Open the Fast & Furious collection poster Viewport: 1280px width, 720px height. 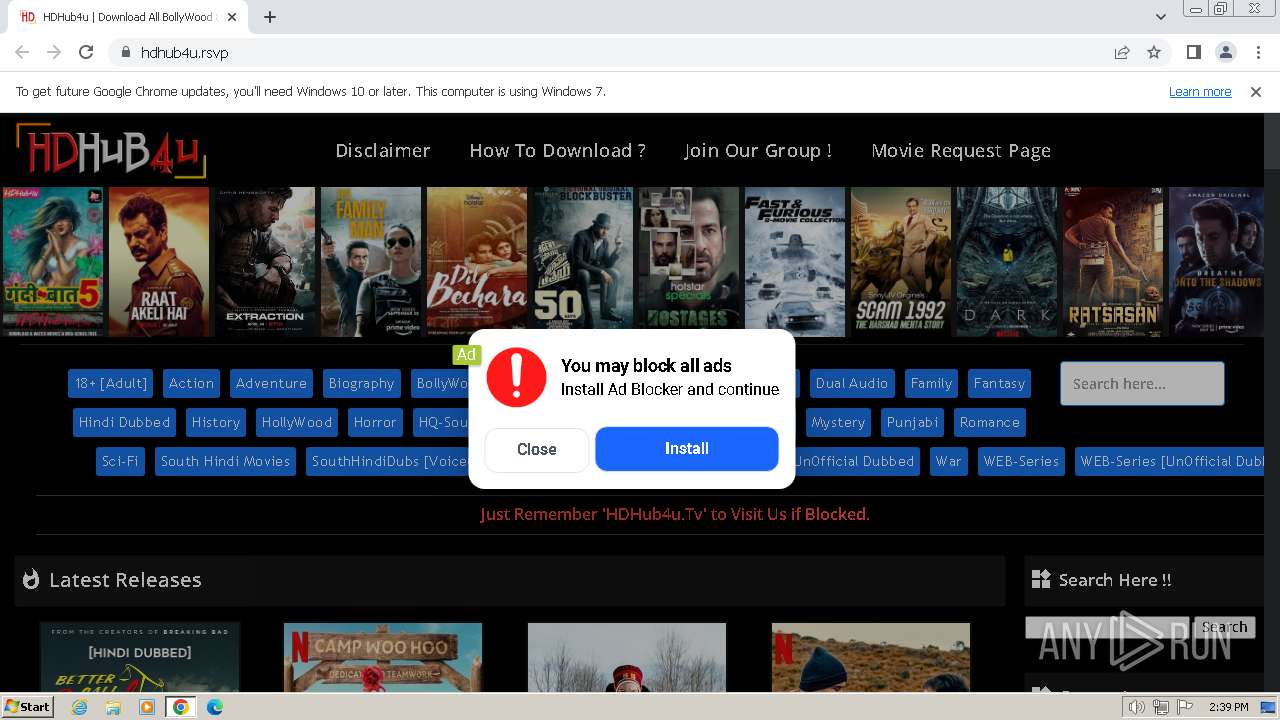(x=795, y=262)
